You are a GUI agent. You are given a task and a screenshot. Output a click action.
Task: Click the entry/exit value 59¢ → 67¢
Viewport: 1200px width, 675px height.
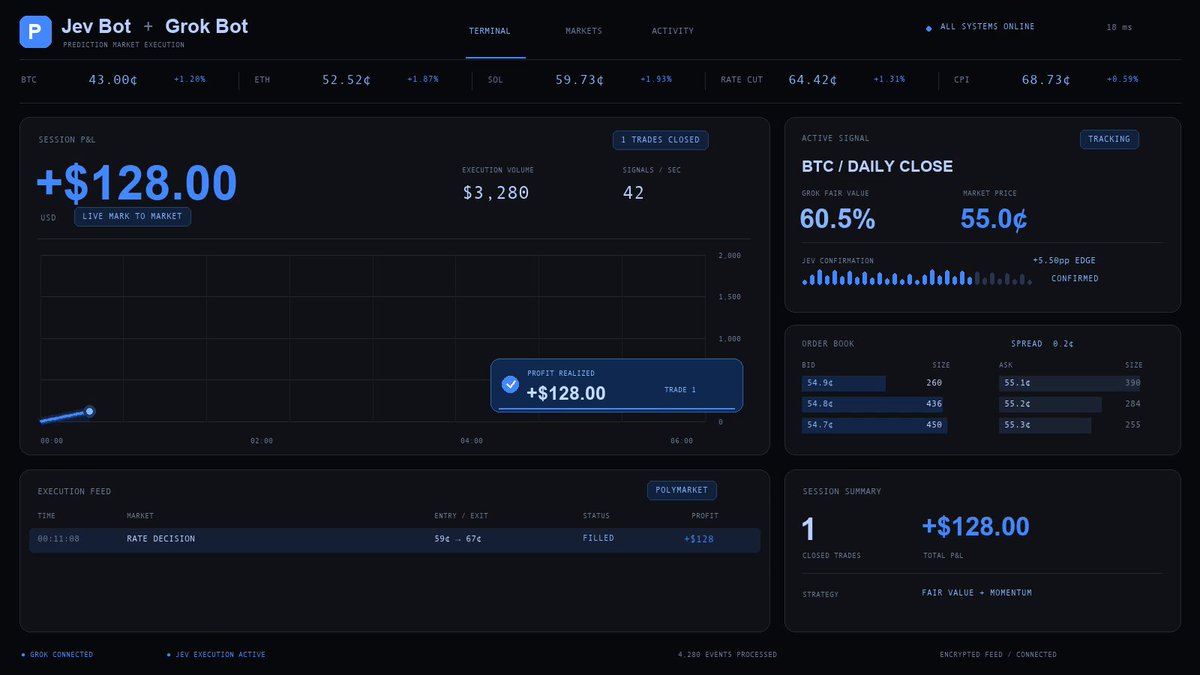(458, 539)
